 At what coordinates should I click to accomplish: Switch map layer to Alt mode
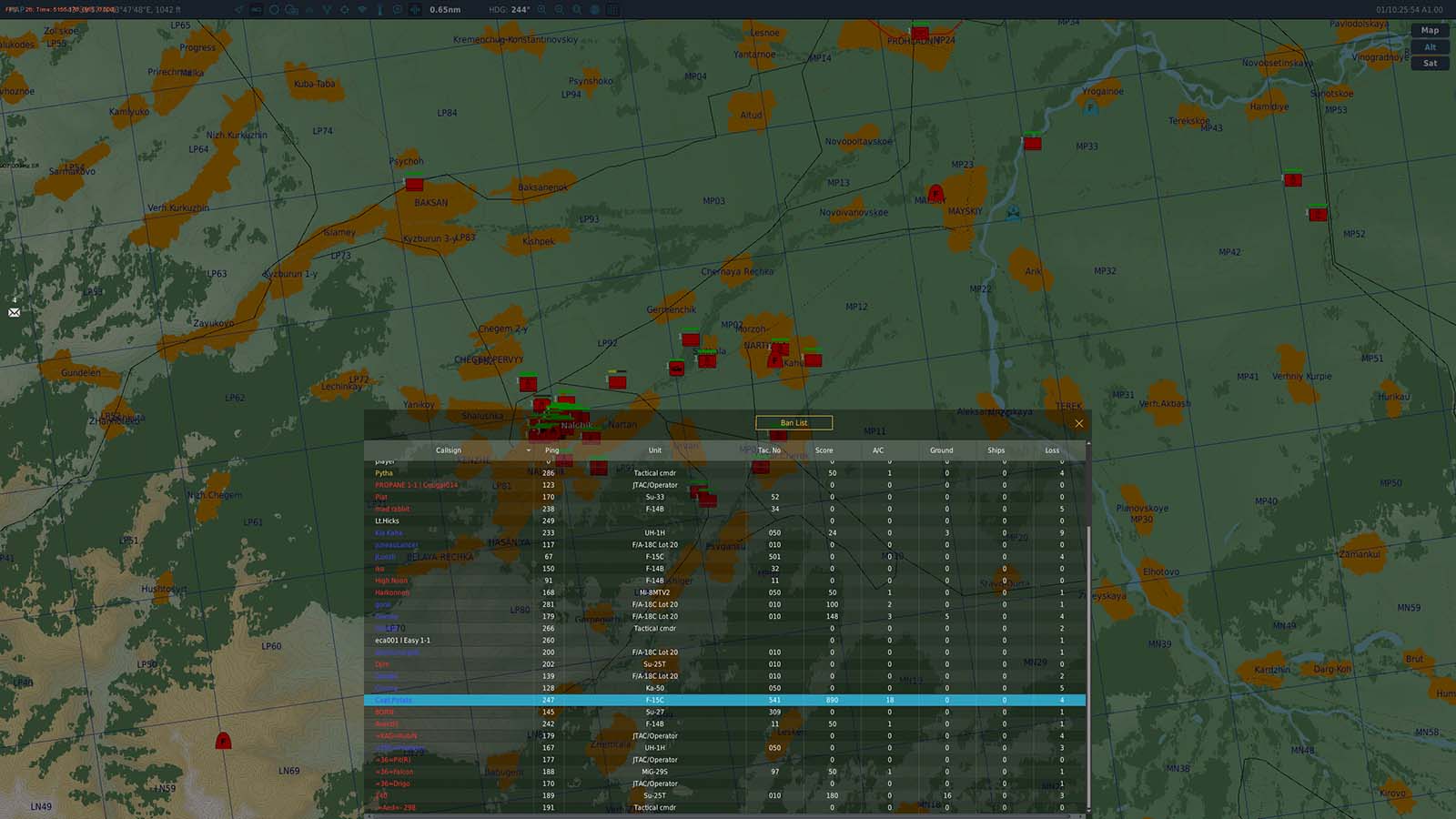pyautogui.click(x=1430, y=46)
